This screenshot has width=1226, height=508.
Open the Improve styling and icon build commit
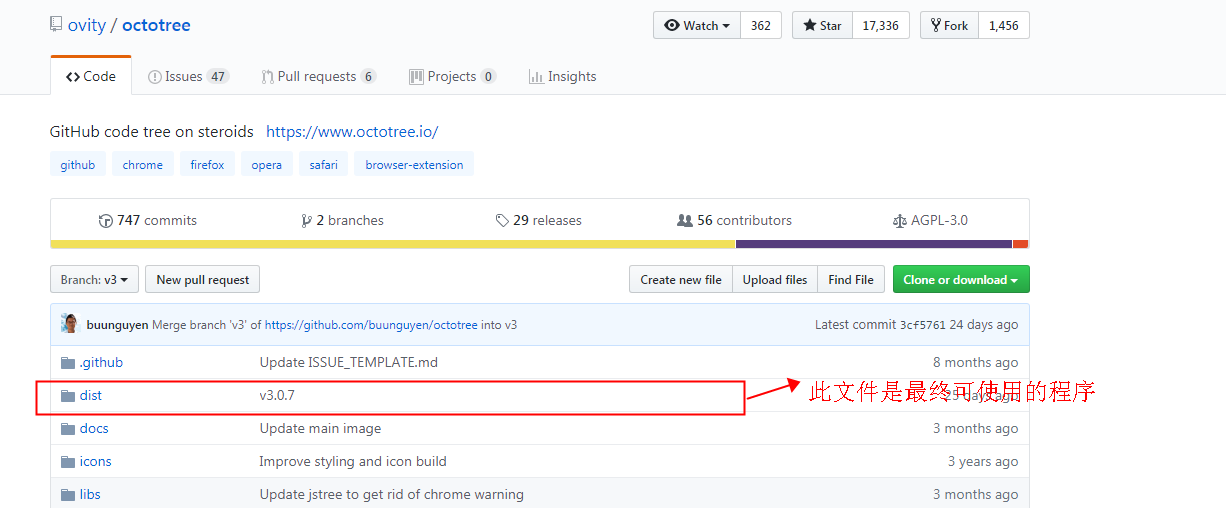(x=353, y=461)
